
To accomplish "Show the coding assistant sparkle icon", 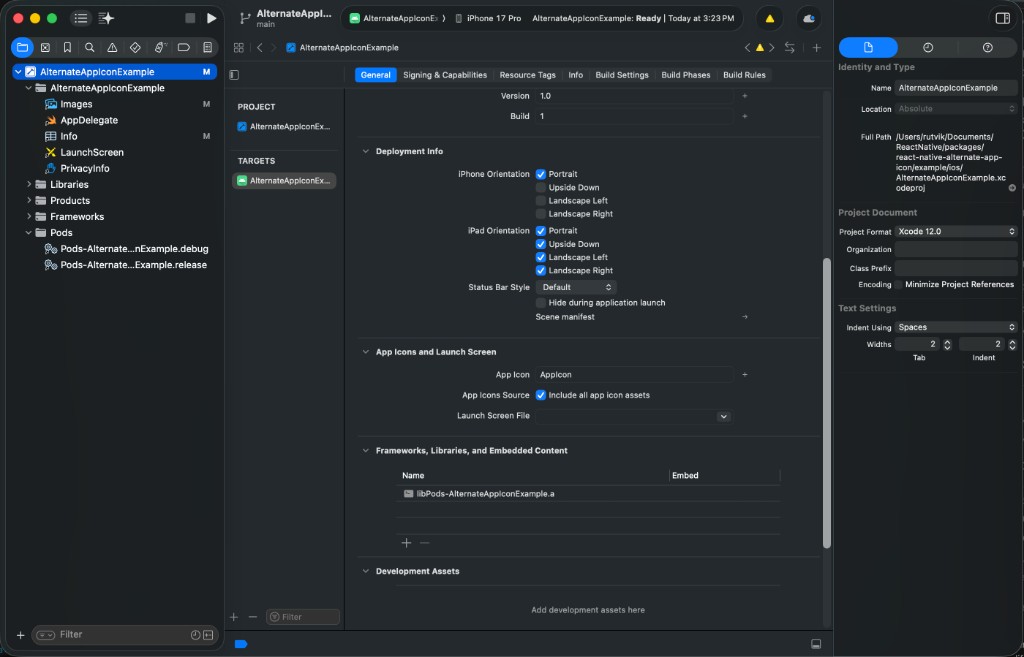I will [106, 18].
